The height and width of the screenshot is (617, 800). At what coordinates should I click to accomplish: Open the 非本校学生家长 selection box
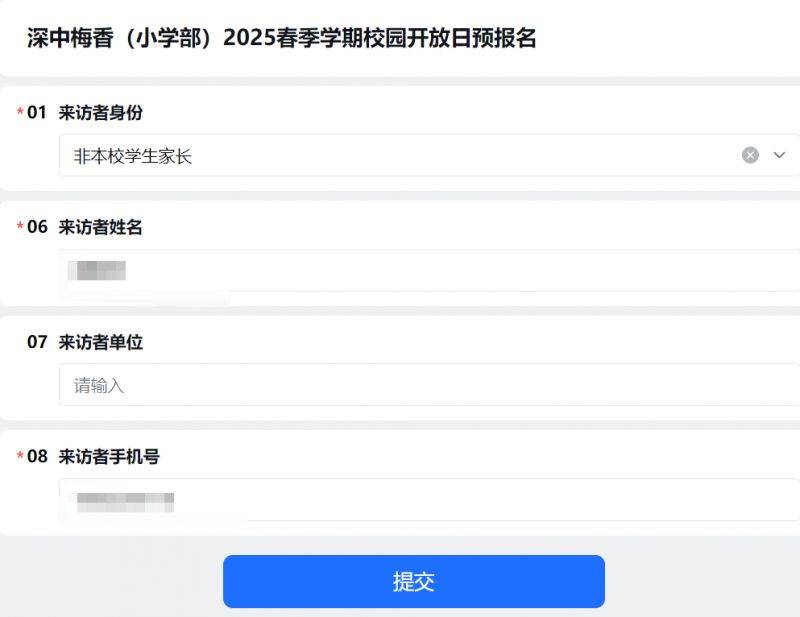[x=429, y=155]
